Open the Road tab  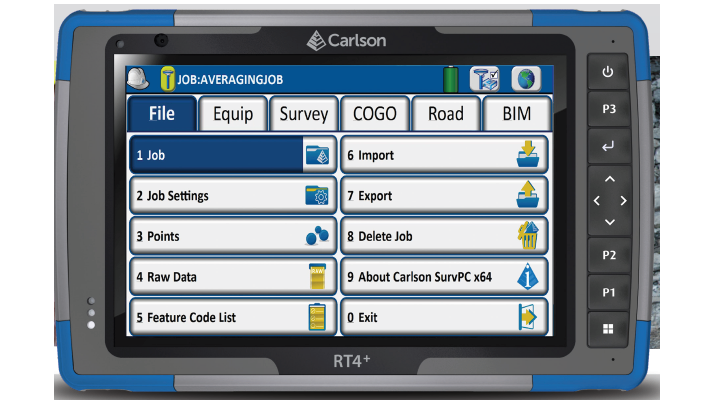pos(446,114)
